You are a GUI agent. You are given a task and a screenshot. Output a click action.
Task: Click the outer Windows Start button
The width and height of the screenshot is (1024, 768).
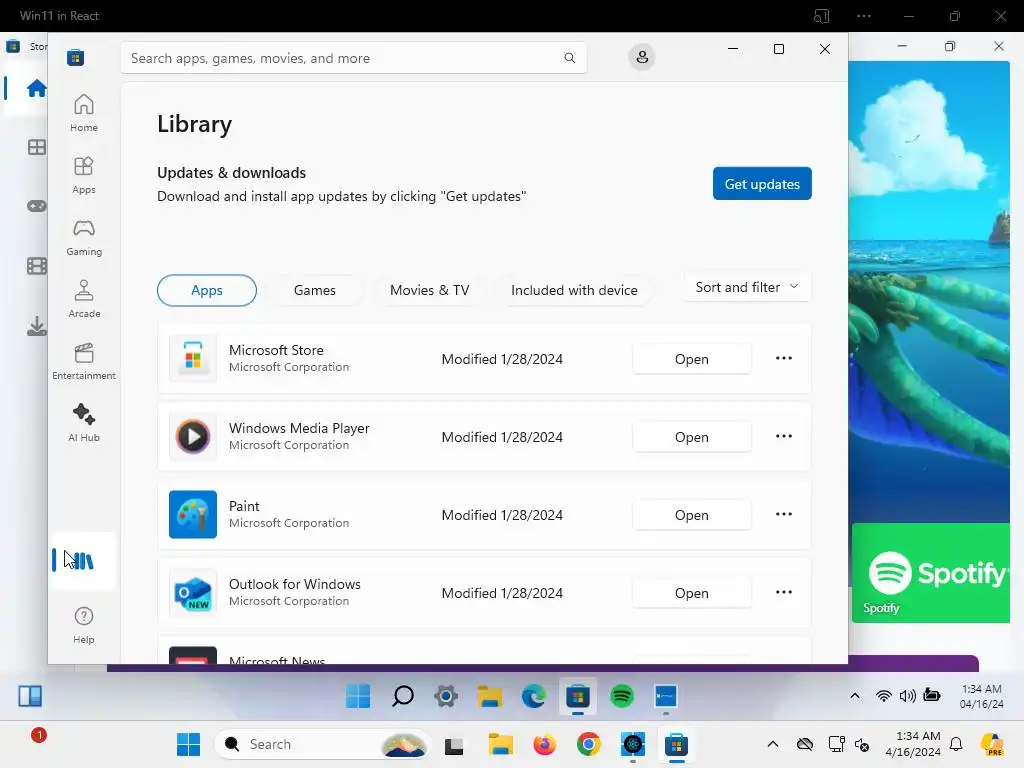[x=189, y=744]
